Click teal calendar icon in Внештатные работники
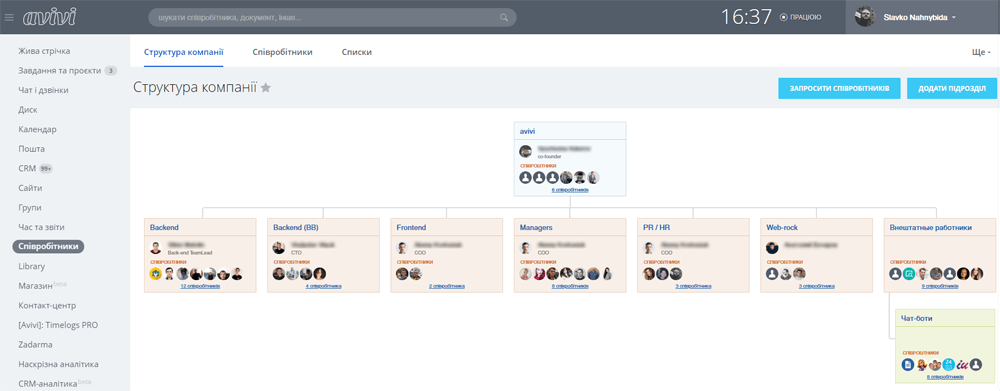Screen dimensions: 1000x391 pyautogui.click(x=909, y=274)
